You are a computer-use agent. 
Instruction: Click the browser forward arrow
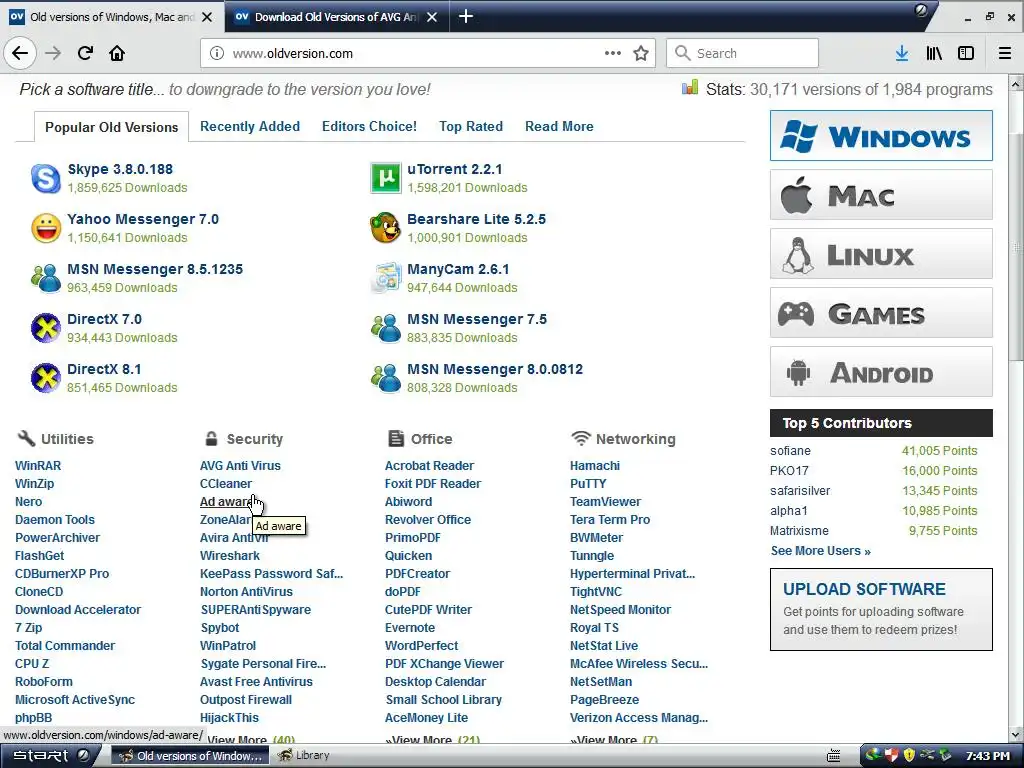coord(53,53)
